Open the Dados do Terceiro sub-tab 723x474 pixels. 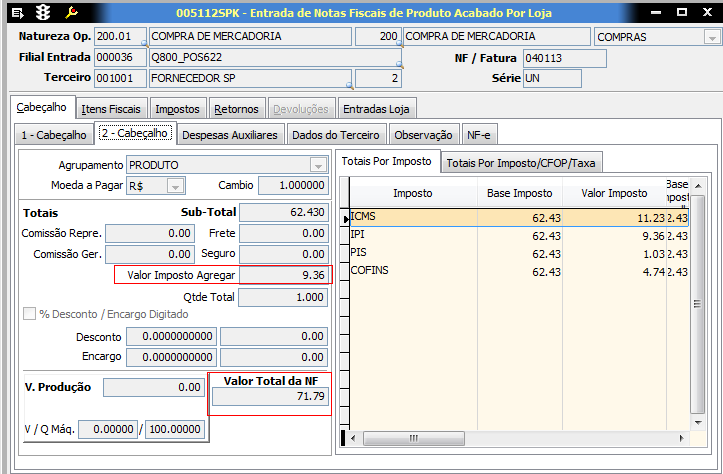point(336,135)
